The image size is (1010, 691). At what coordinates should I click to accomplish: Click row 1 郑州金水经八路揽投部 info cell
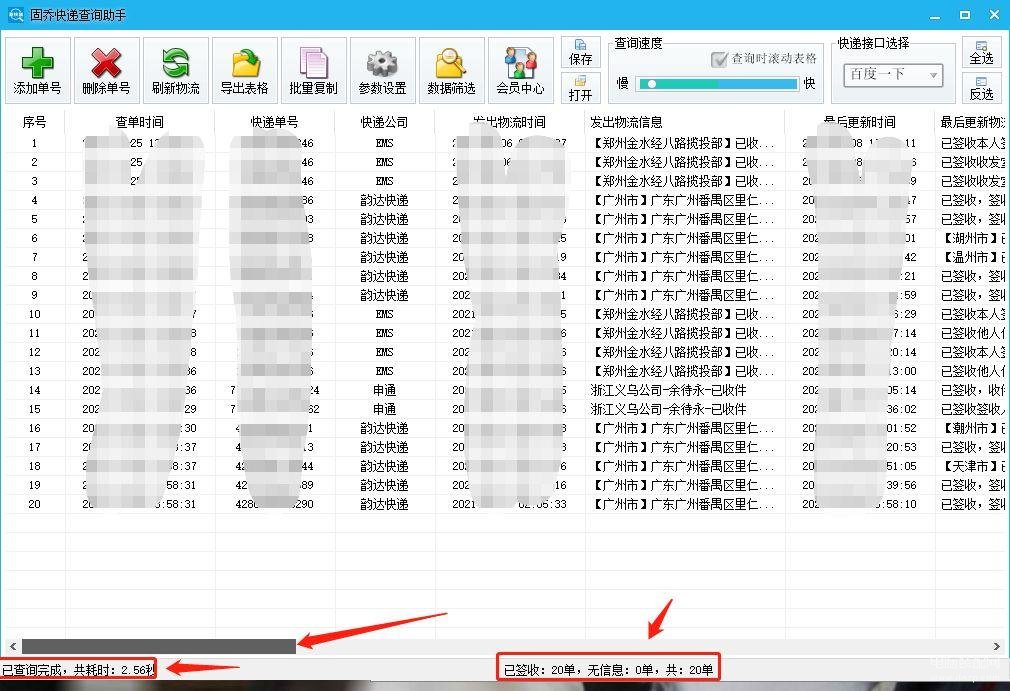coord(685,143)
